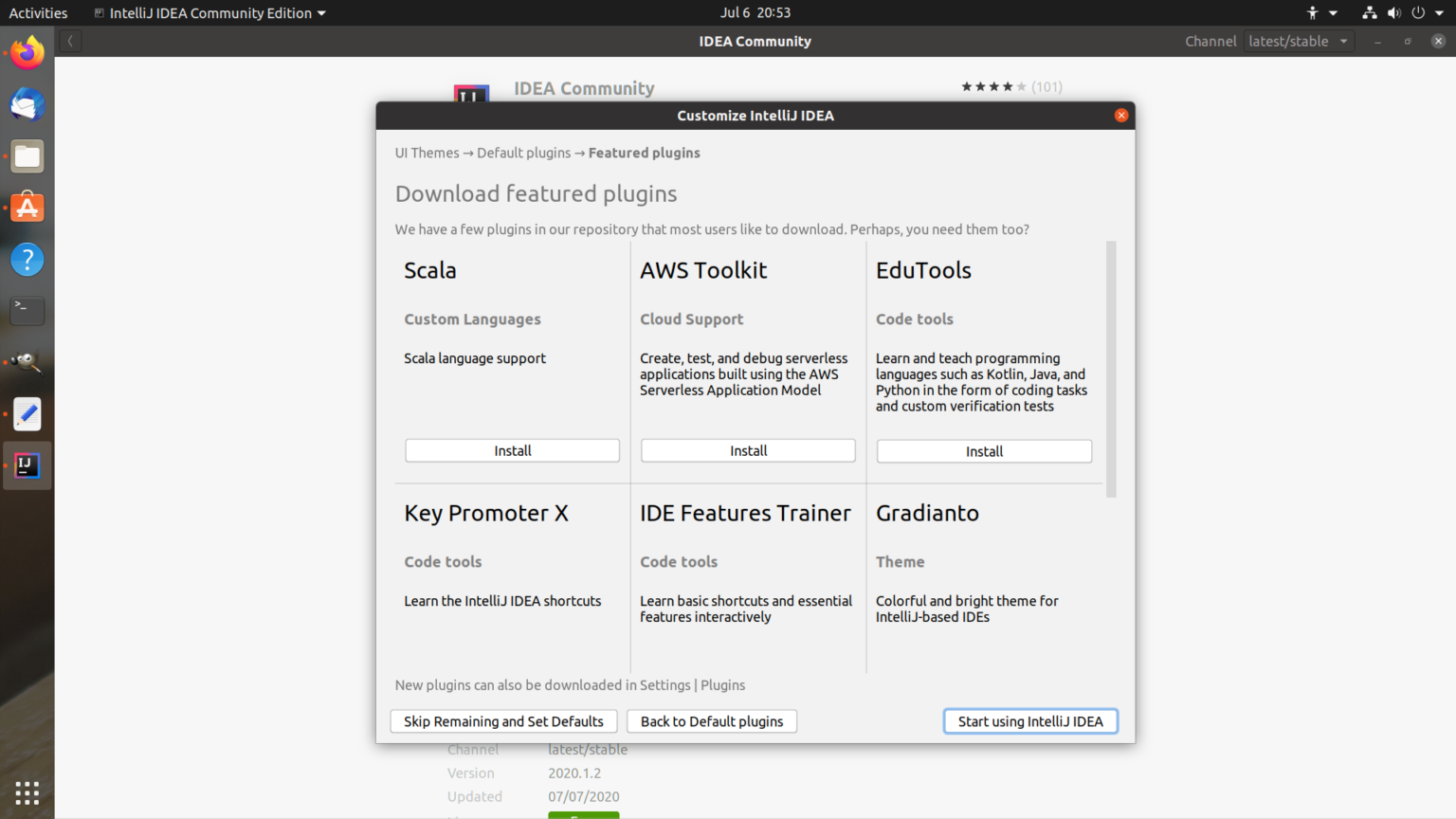The width and height of the screenshot is (1456, 819).
Task: Launch Firefox from the dock
Action: tap(26, 52)
